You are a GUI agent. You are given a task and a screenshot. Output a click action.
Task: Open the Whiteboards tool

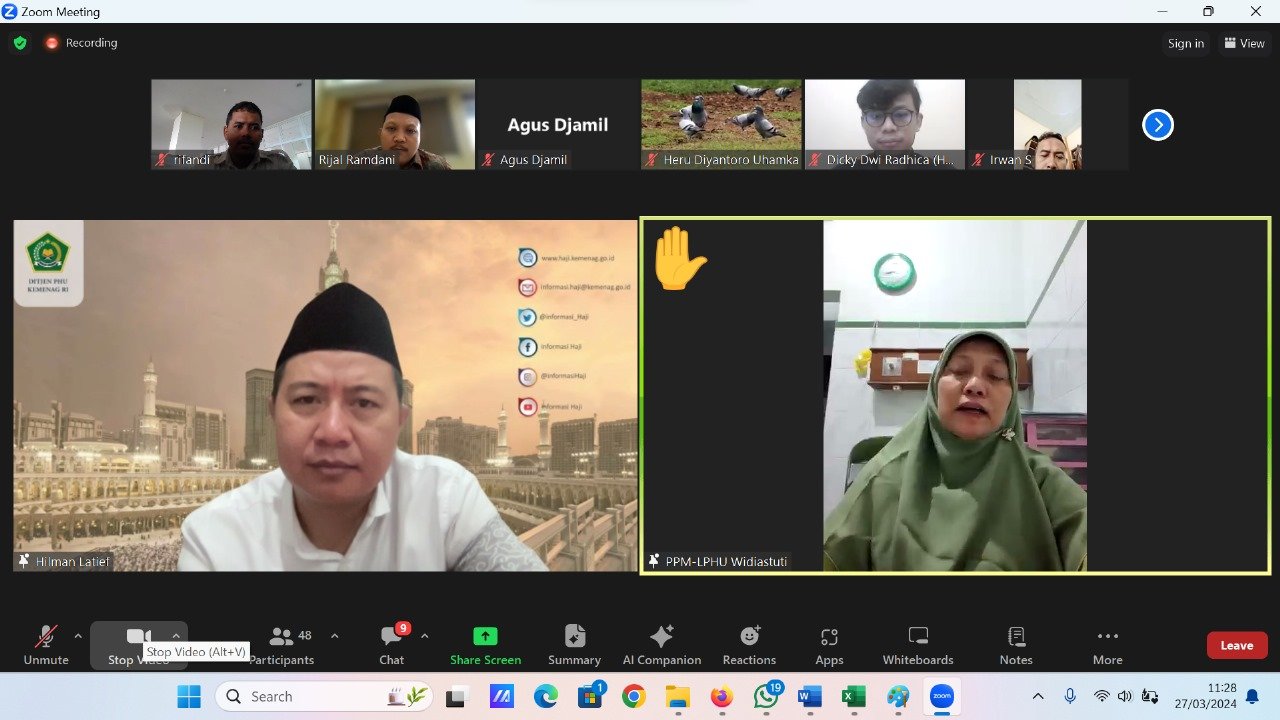917,645
